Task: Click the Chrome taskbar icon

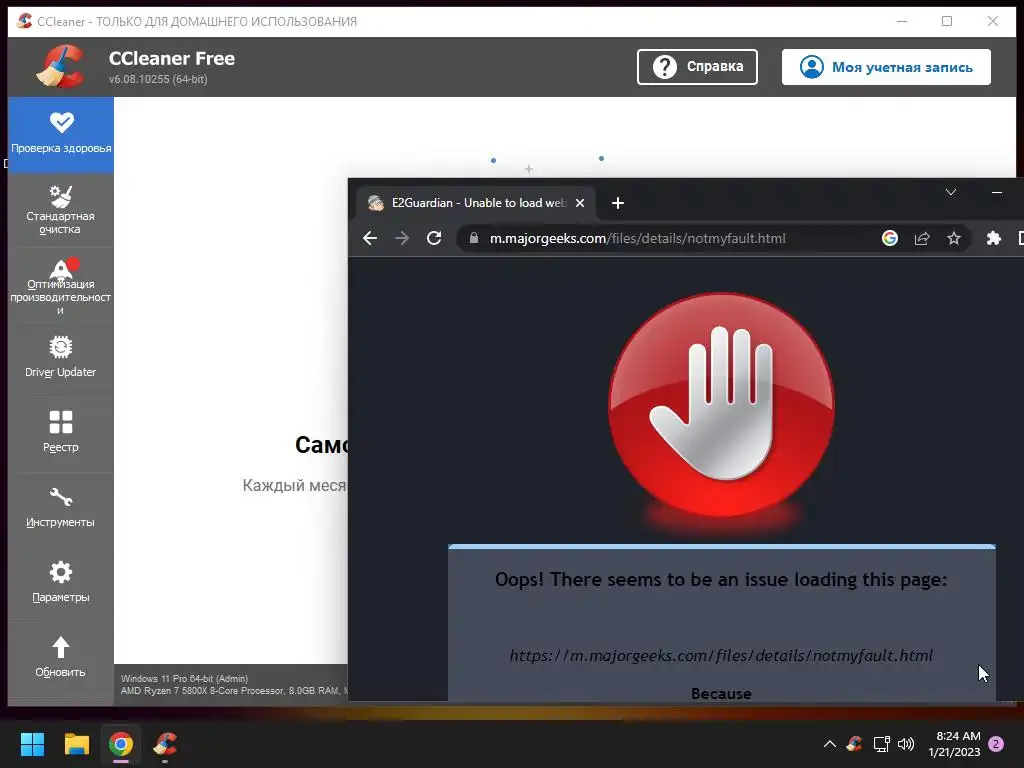Action: (121, 744)
